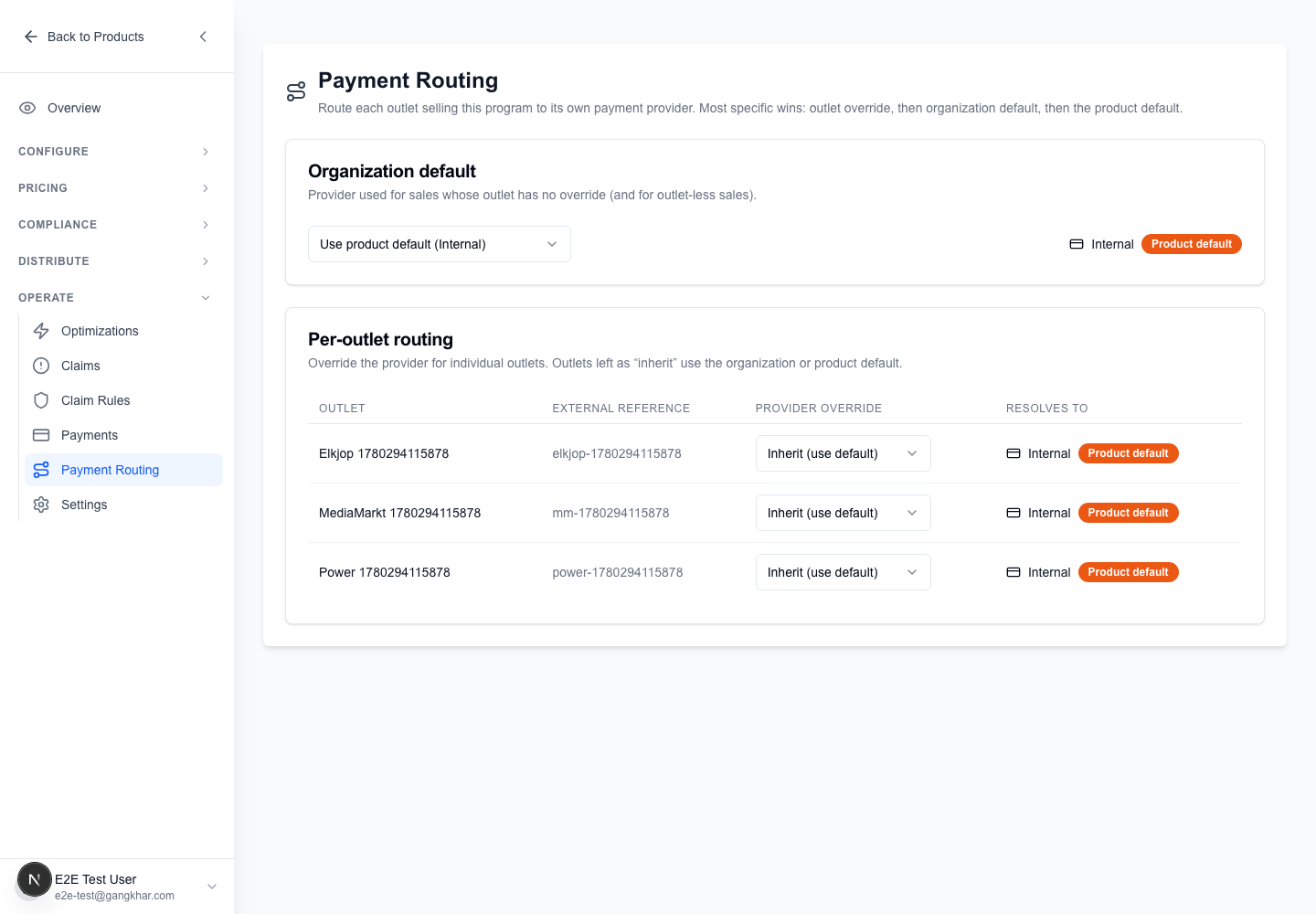1316x914 pixels.
Task: Expand the CONFIGURE section
Action: [115, 152]
